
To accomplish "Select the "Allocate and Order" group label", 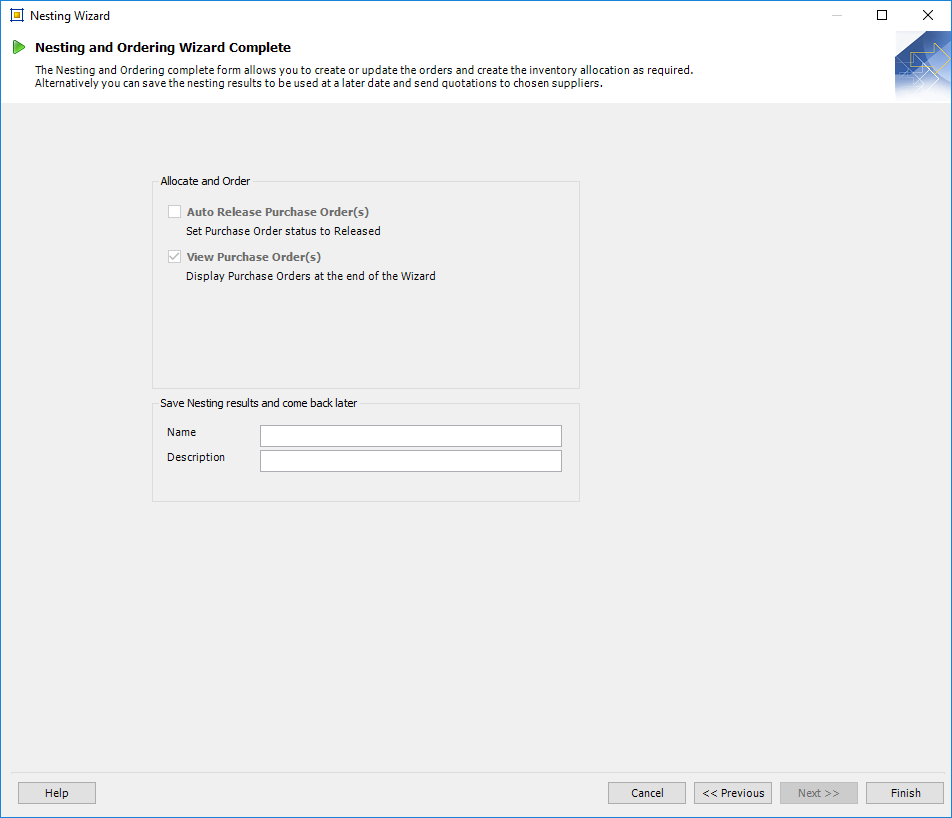I will point(205,181).
